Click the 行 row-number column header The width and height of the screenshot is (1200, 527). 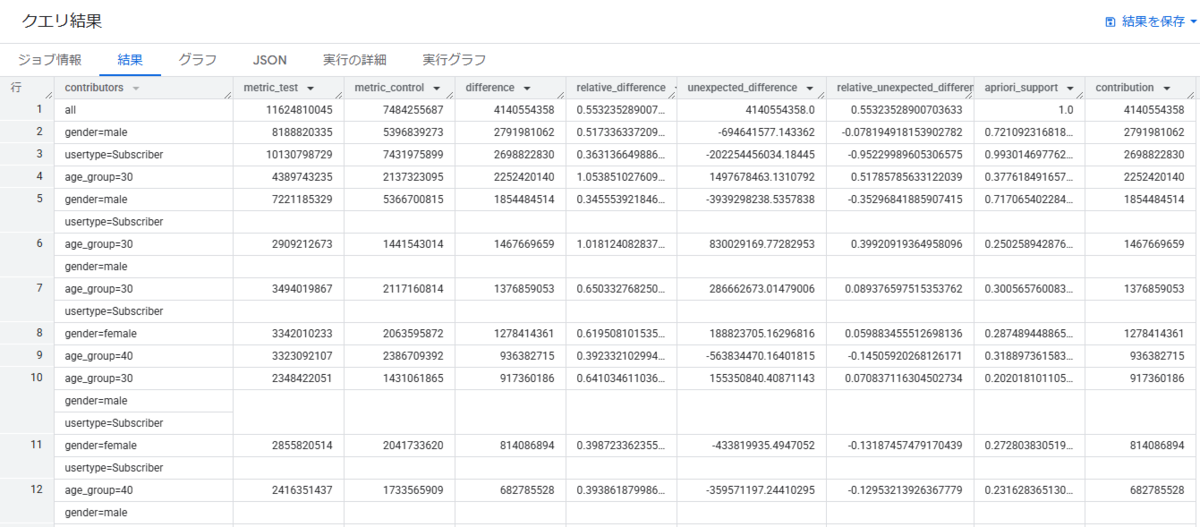(27, 88)
